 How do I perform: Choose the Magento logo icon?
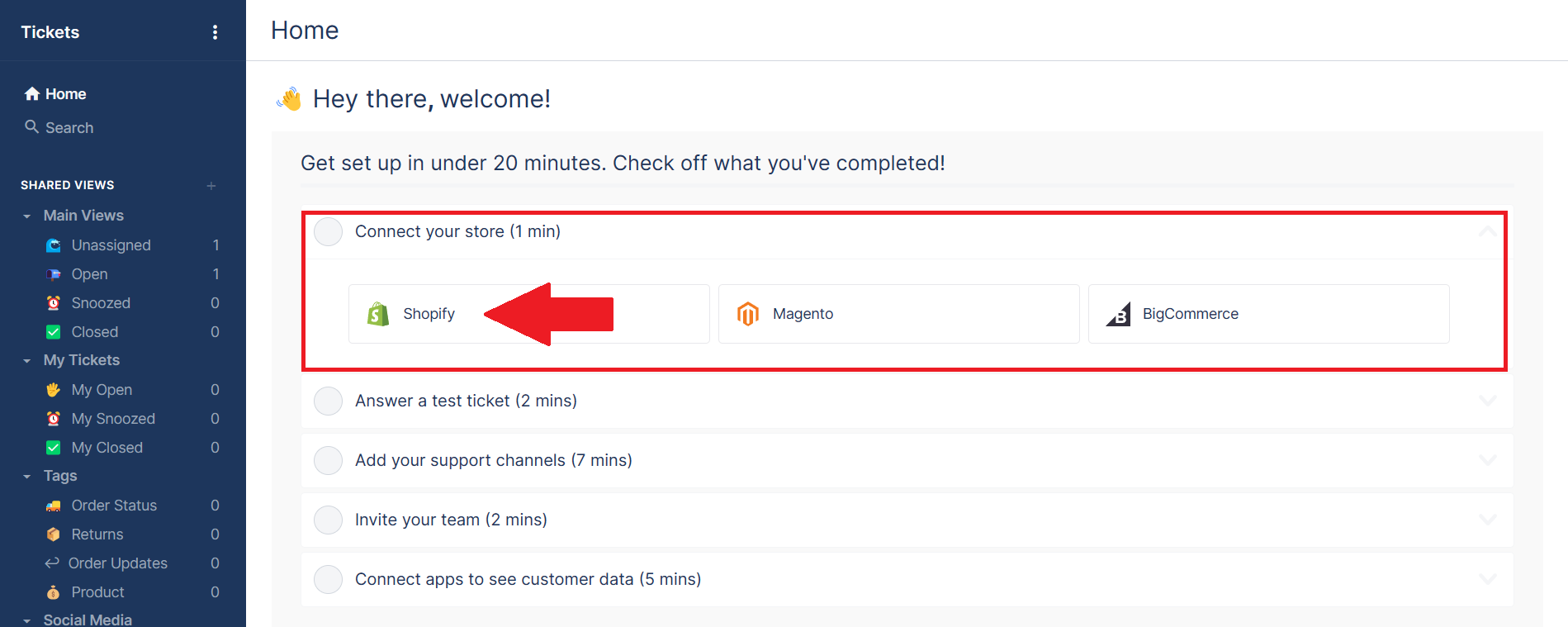click(748, 314)
